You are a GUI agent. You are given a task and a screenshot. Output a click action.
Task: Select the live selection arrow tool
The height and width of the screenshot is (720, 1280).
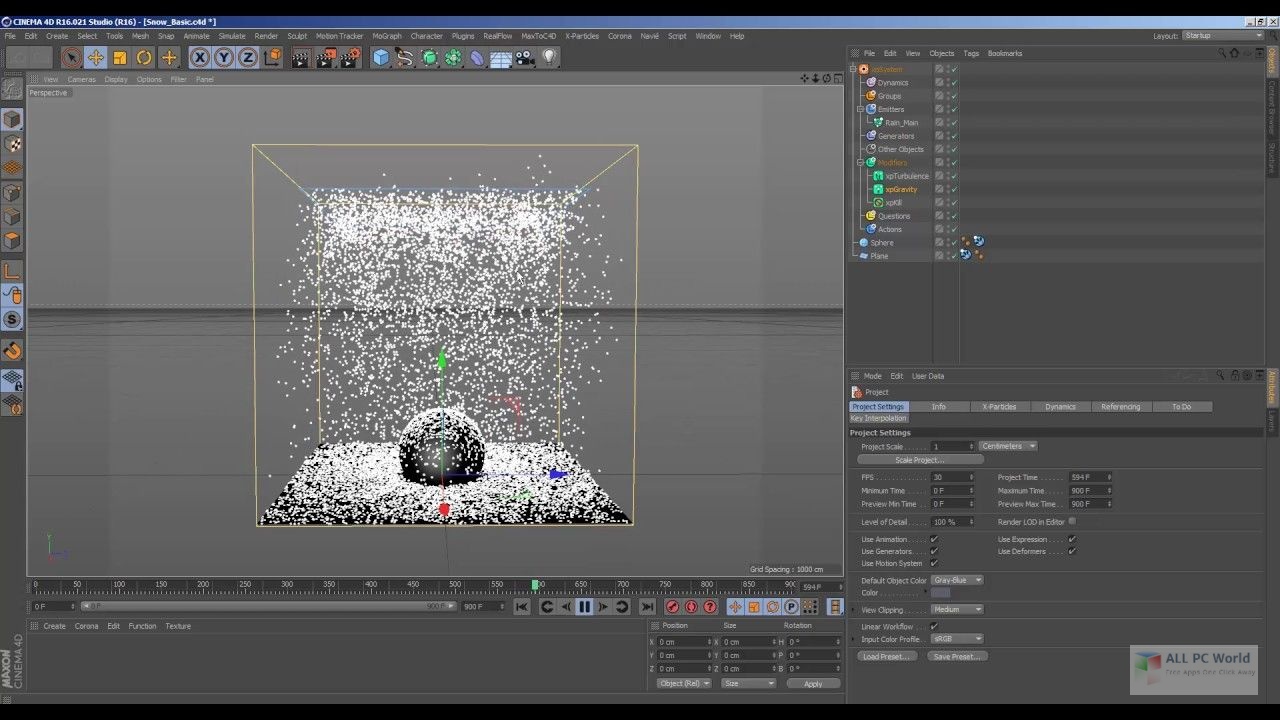click(x=71, y=58)
